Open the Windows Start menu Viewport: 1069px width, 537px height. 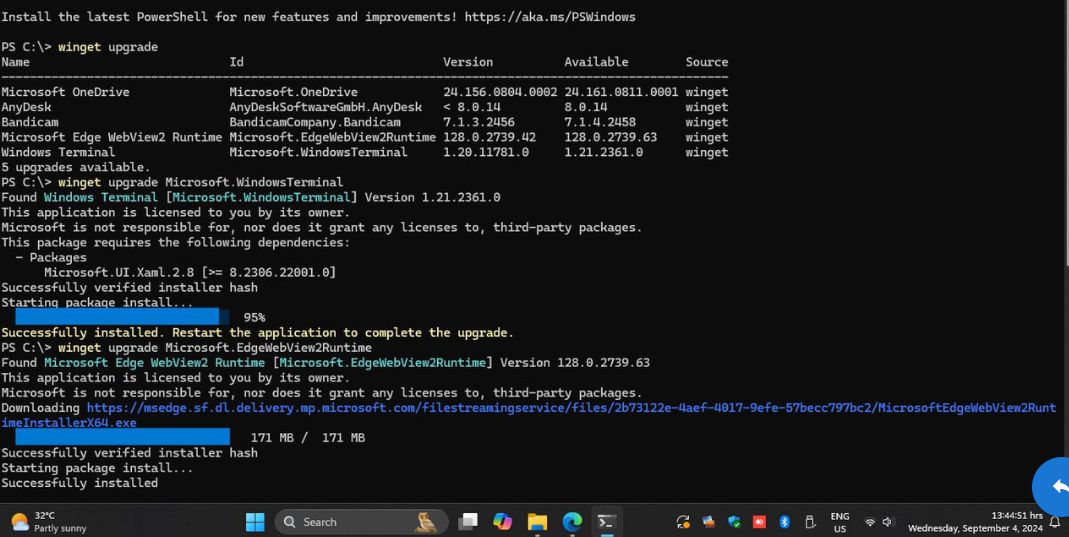[x=255, y=522]
